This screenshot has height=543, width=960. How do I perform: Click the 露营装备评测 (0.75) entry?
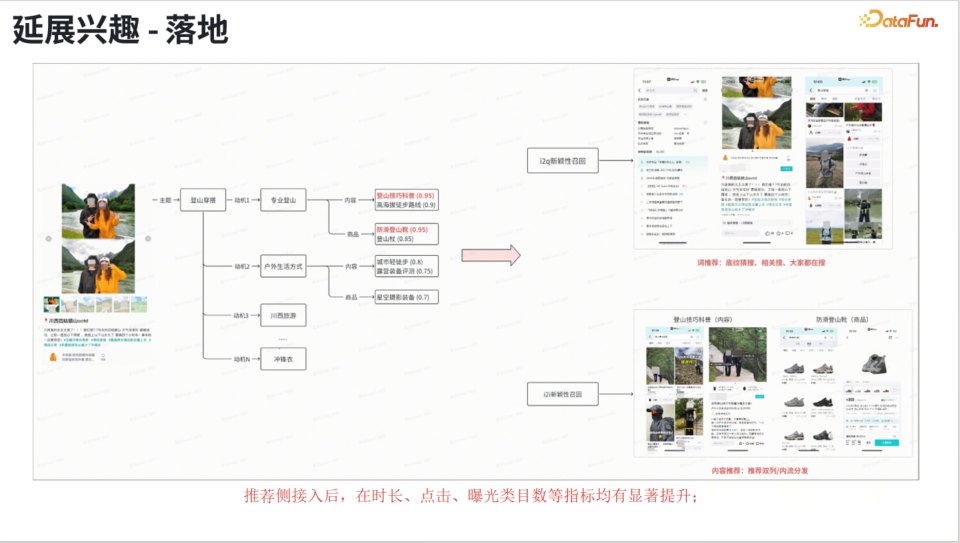pos(405,271)
